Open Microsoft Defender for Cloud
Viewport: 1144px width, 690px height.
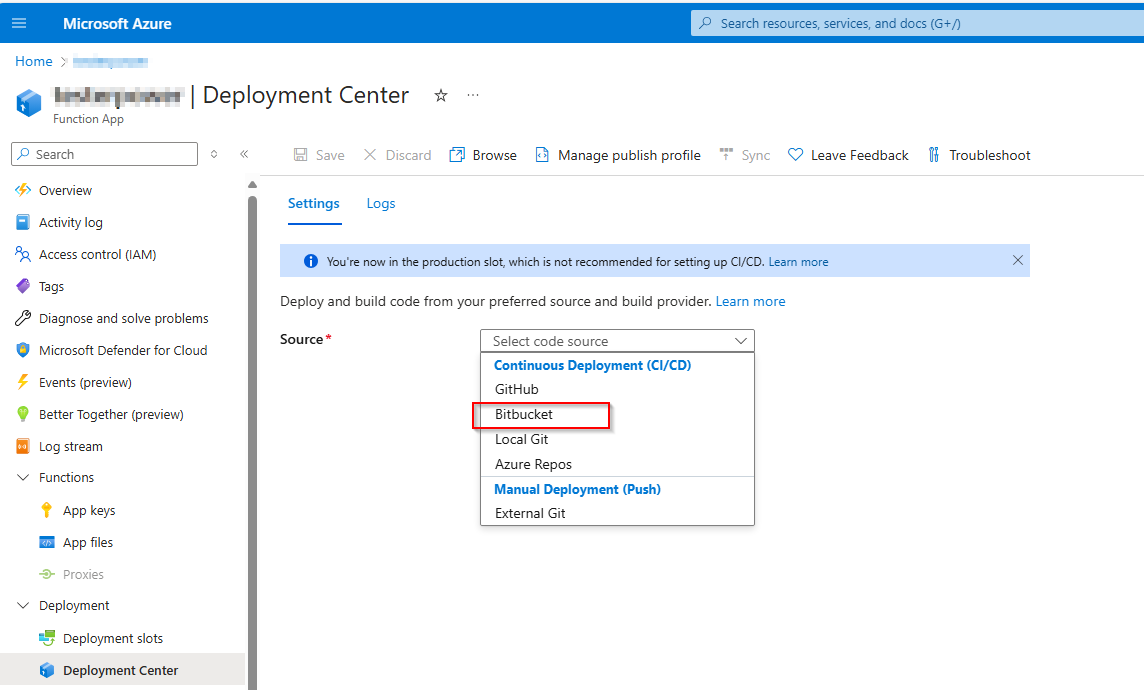click(x=123, y=351)
